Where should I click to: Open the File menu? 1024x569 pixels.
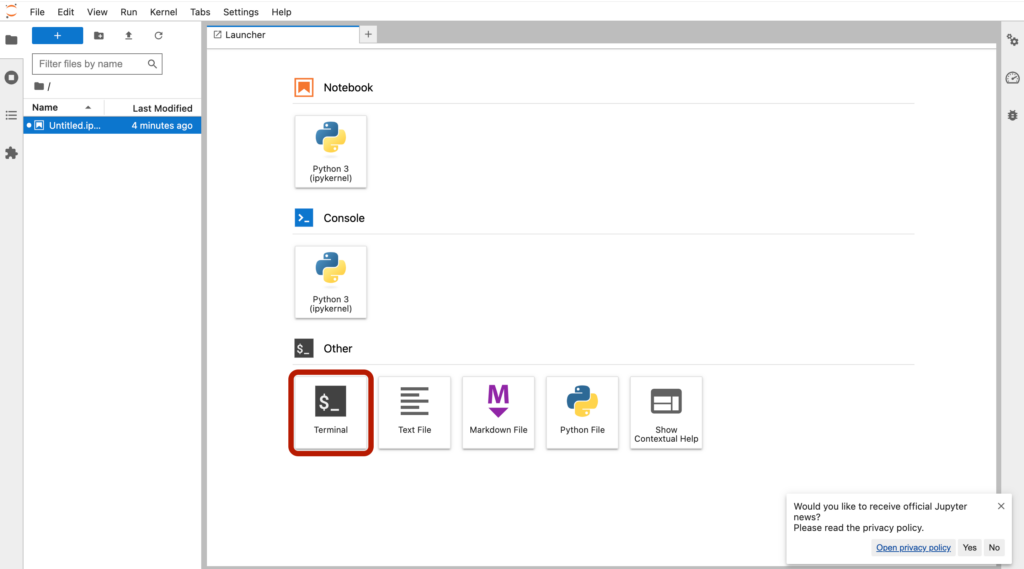point(37,12)
